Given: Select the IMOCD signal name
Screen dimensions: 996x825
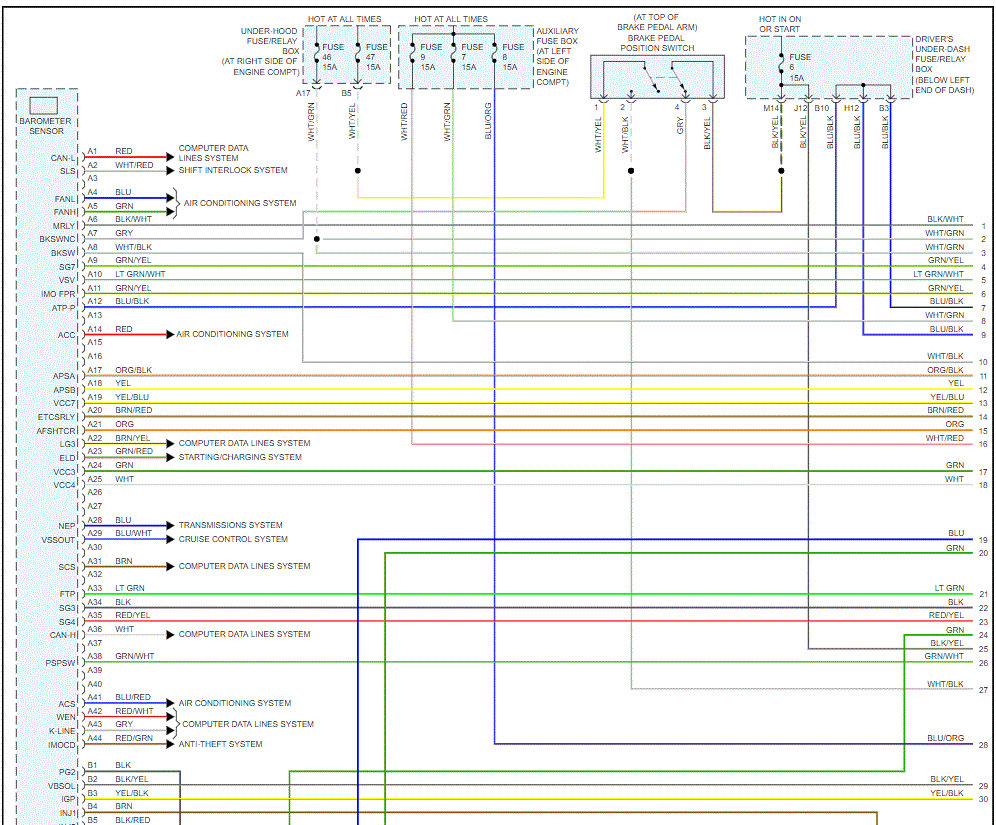Looking at the screenshot, I should [x=62, y=745].
